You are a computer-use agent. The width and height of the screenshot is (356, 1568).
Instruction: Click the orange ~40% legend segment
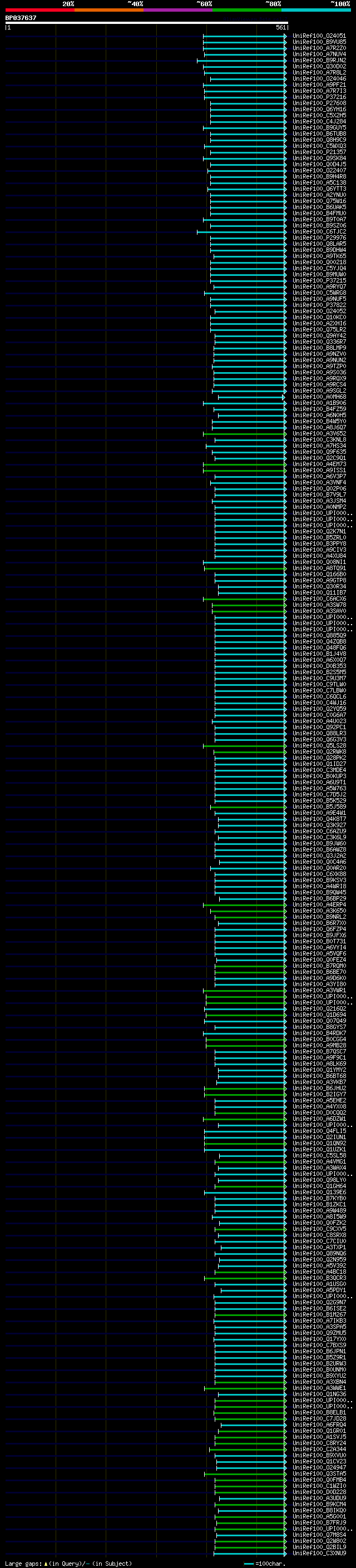[x=109, y=10]
